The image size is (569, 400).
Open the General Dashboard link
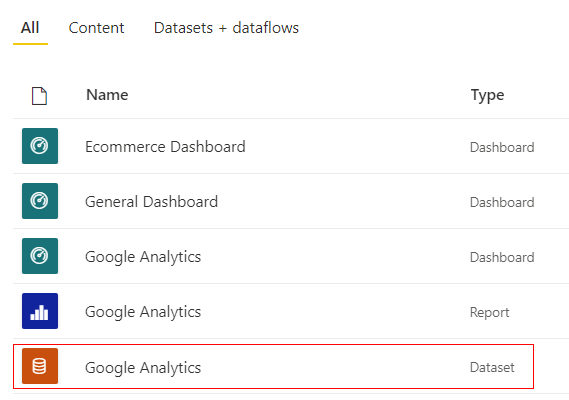(x=151, y=202)
